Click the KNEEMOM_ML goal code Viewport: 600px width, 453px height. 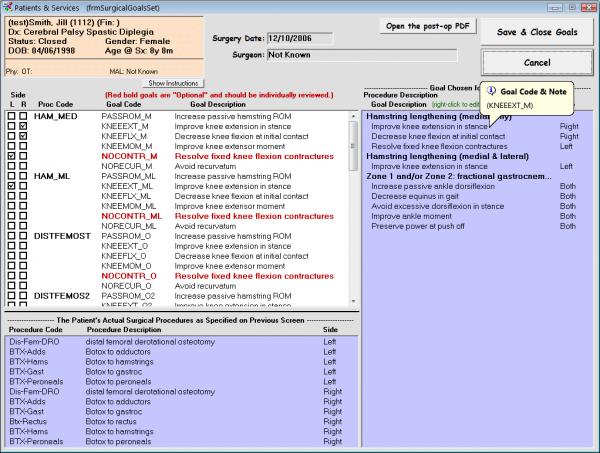click(129, 206)
